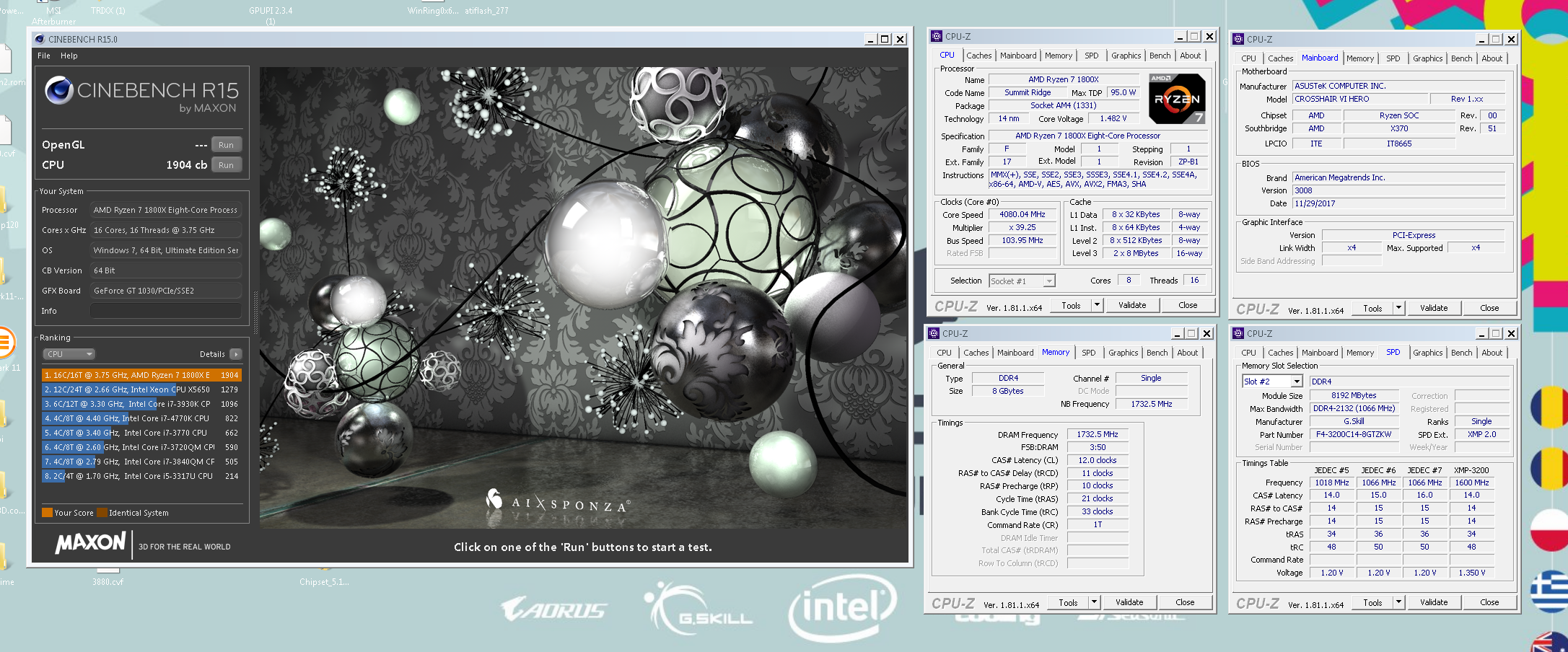This screenshot has height=652, width=1568.
Task: Open Caches tab in top-left CPU-Z window
Action: point(978,56)
